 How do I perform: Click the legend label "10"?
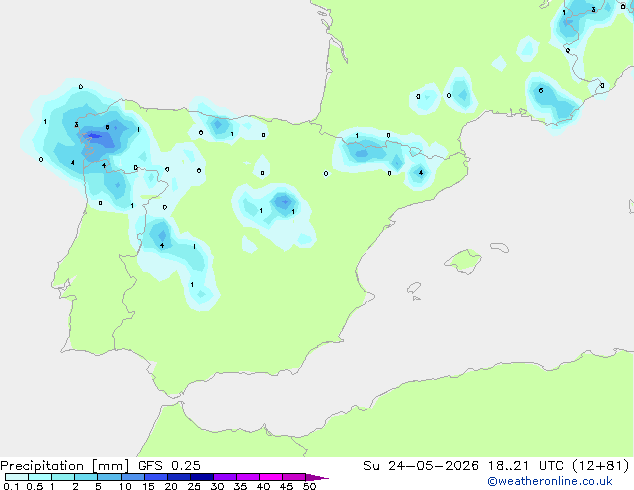[125, 486]
